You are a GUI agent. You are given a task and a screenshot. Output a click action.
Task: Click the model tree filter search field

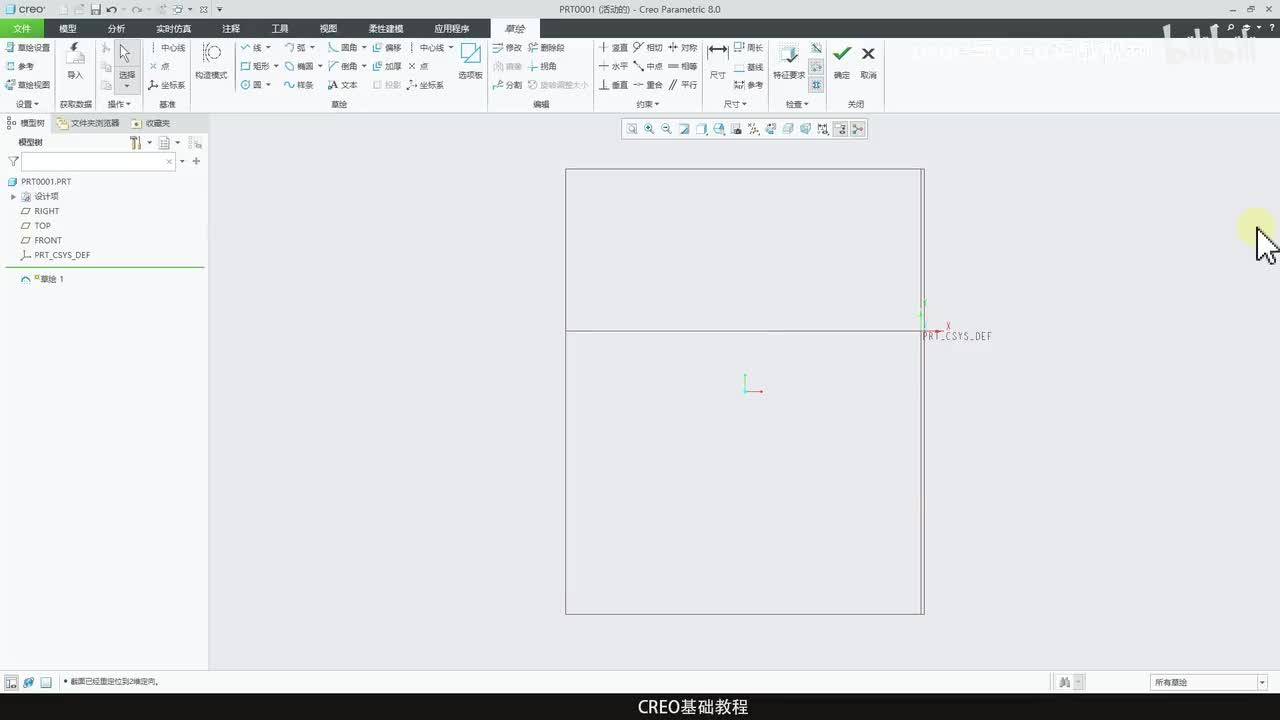point(99,161)
